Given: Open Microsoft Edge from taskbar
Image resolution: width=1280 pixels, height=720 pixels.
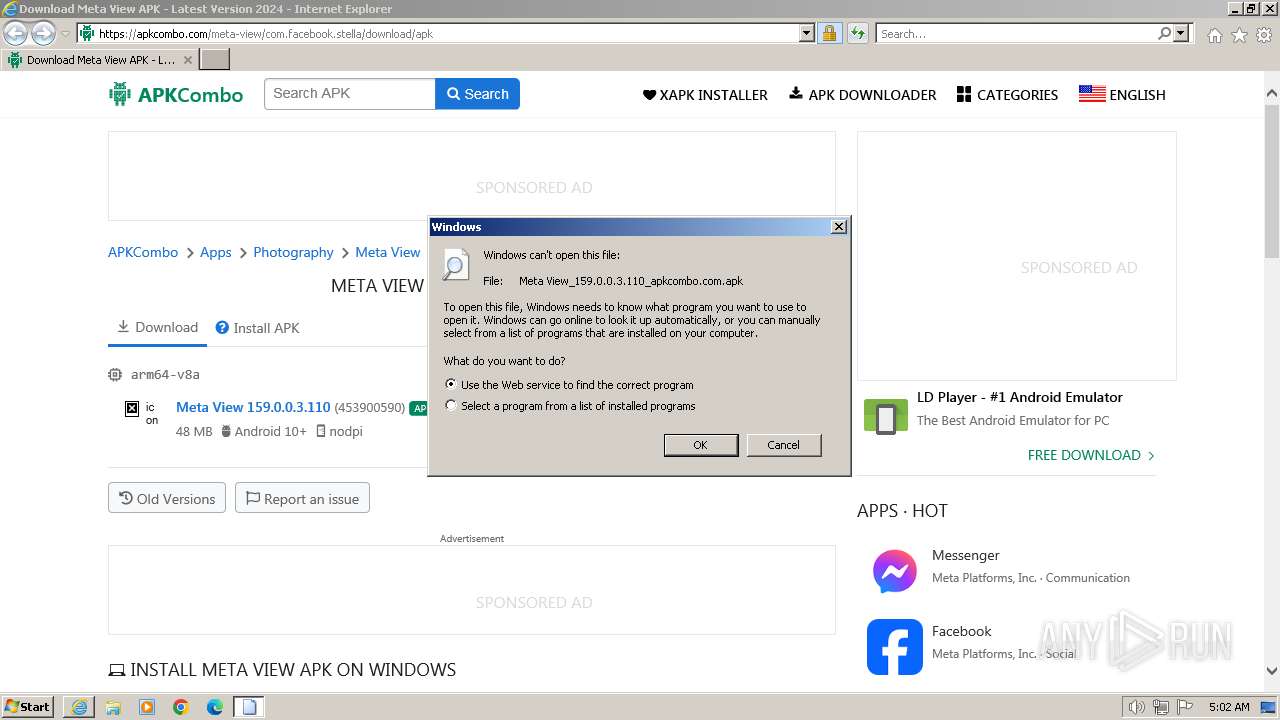Looking at the screenshot, I should (215, 707).
